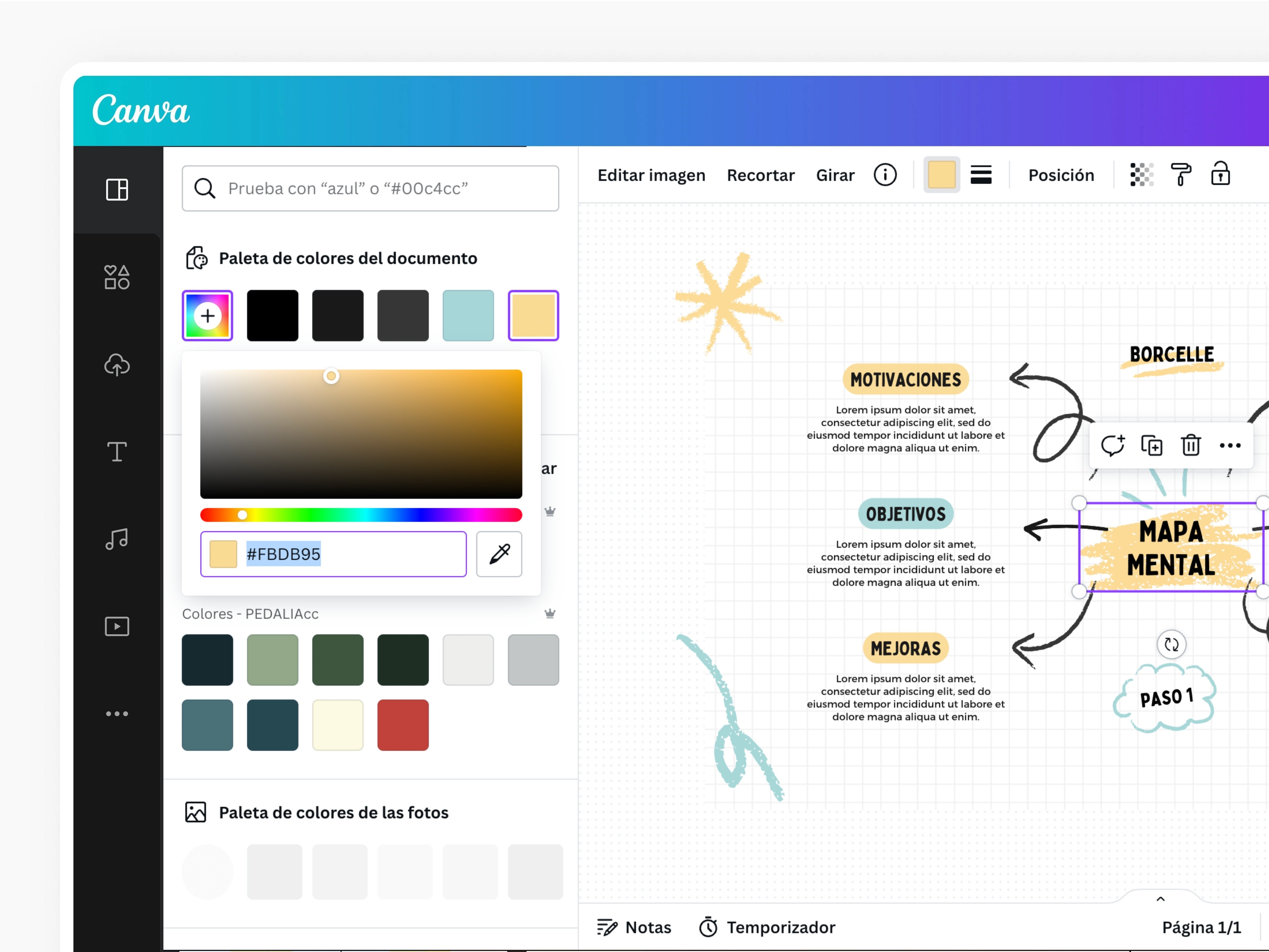Expand the pages panel chevron up
The image size is (1269, 952).
[x=1160, y=899]
